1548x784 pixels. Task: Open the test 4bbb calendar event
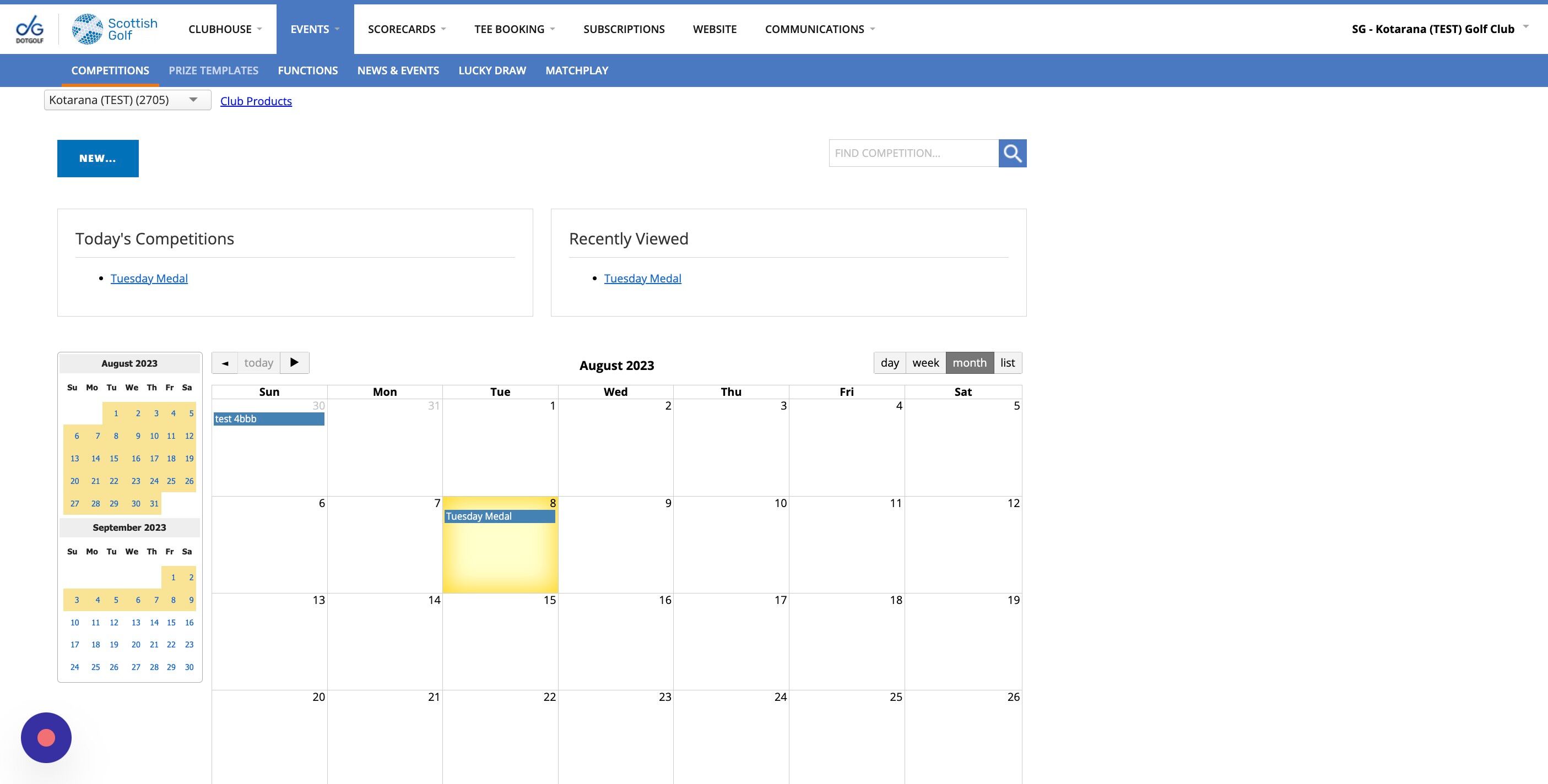click(x=269, y=419)
